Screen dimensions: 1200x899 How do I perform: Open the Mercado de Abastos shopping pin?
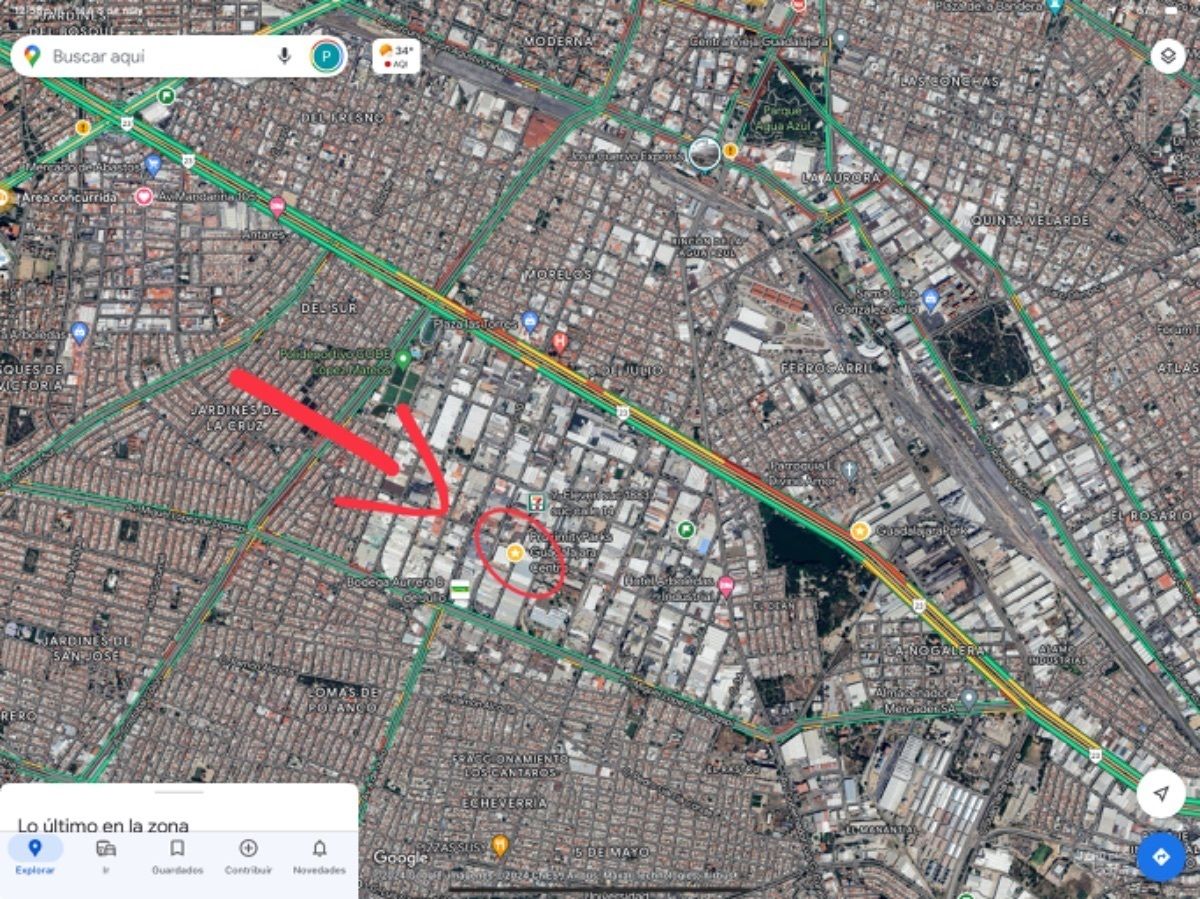[x=153, y=165]
